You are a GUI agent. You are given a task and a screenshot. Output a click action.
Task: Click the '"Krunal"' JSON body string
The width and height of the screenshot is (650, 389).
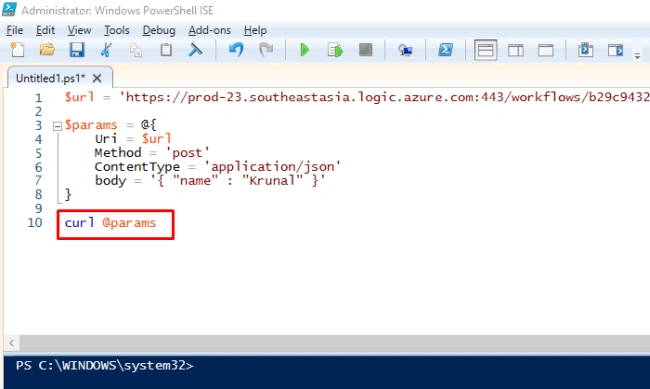coord(272,180)
